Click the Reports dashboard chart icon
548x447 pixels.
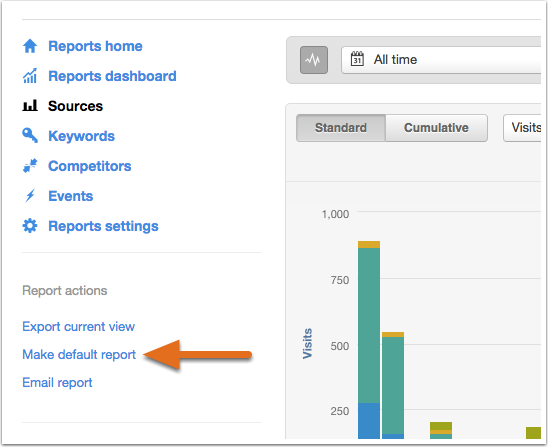pyautogui.click(x=30, y=76)
